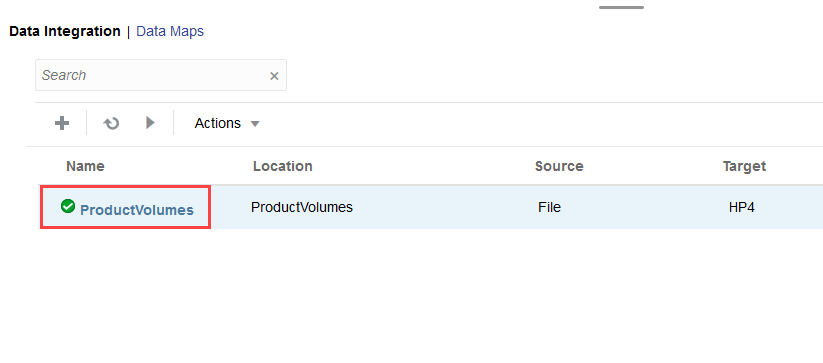Click the Data Integration heading

click(x=65, y=31)
